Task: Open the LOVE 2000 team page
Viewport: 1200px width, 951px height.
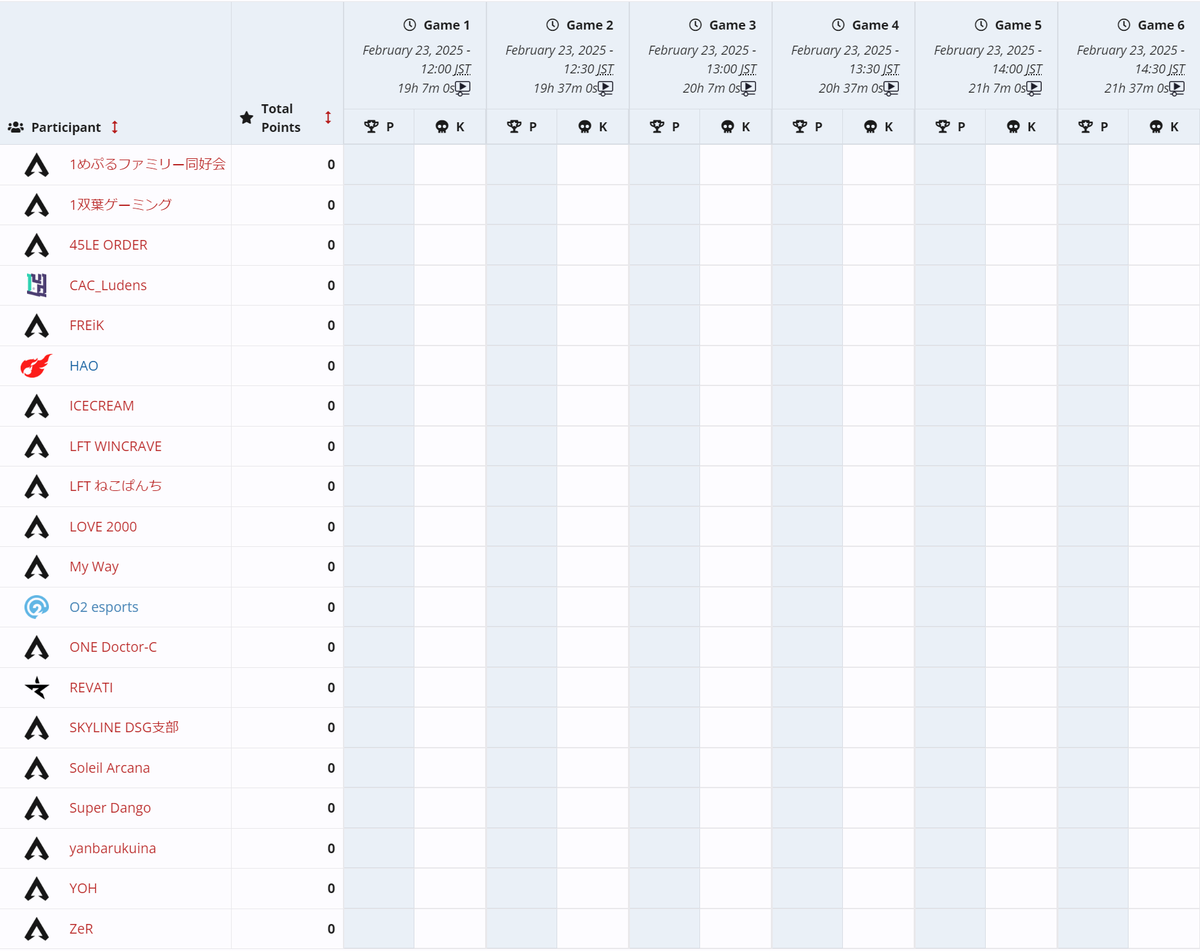Action: 103,527
